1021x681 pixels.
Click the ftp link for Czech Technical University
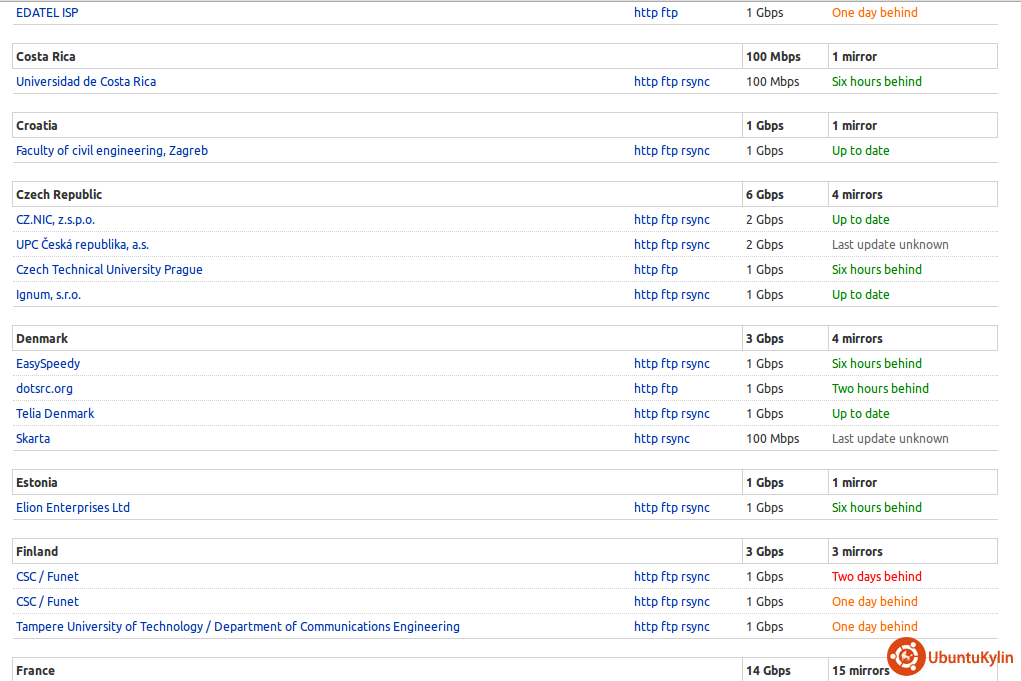669,270
